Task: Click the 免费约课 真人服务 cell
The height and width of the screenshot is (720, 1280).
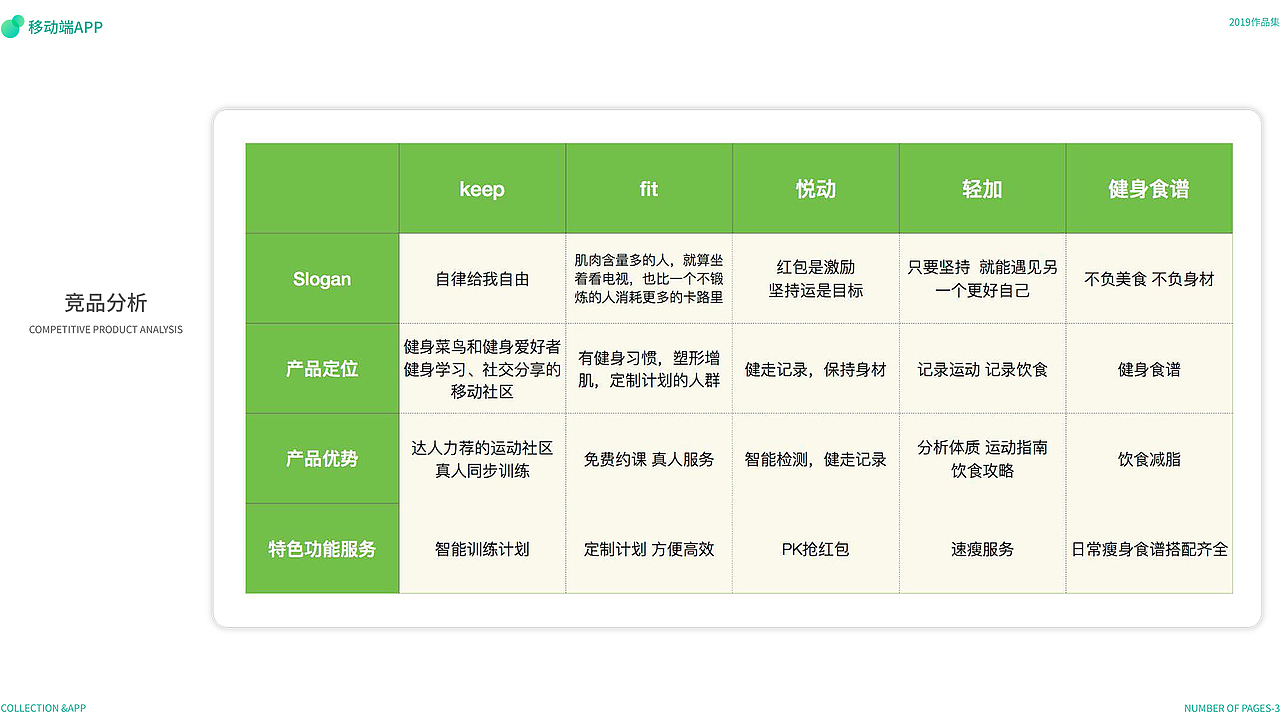Action: pos(649,459)
